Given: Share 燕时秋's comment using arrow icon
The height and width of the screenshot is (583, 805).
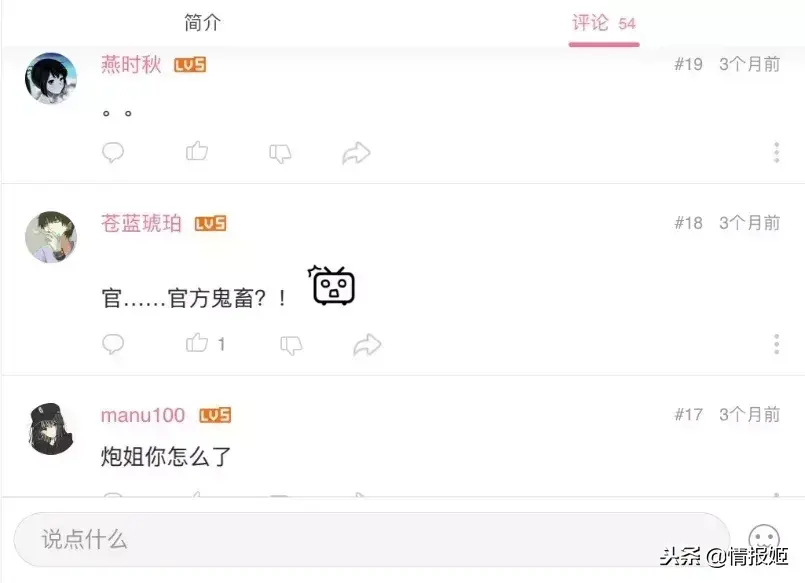Looking at the screenshot, I should coord(356,153).
